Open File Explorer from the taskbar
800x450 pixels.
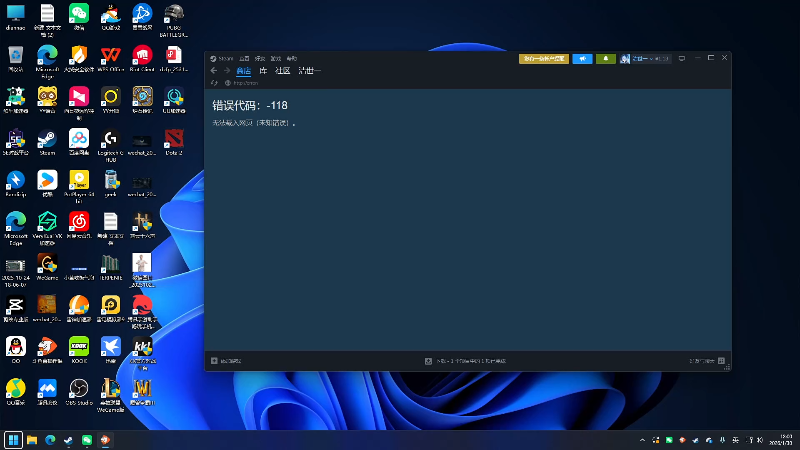tap(32, 440)
